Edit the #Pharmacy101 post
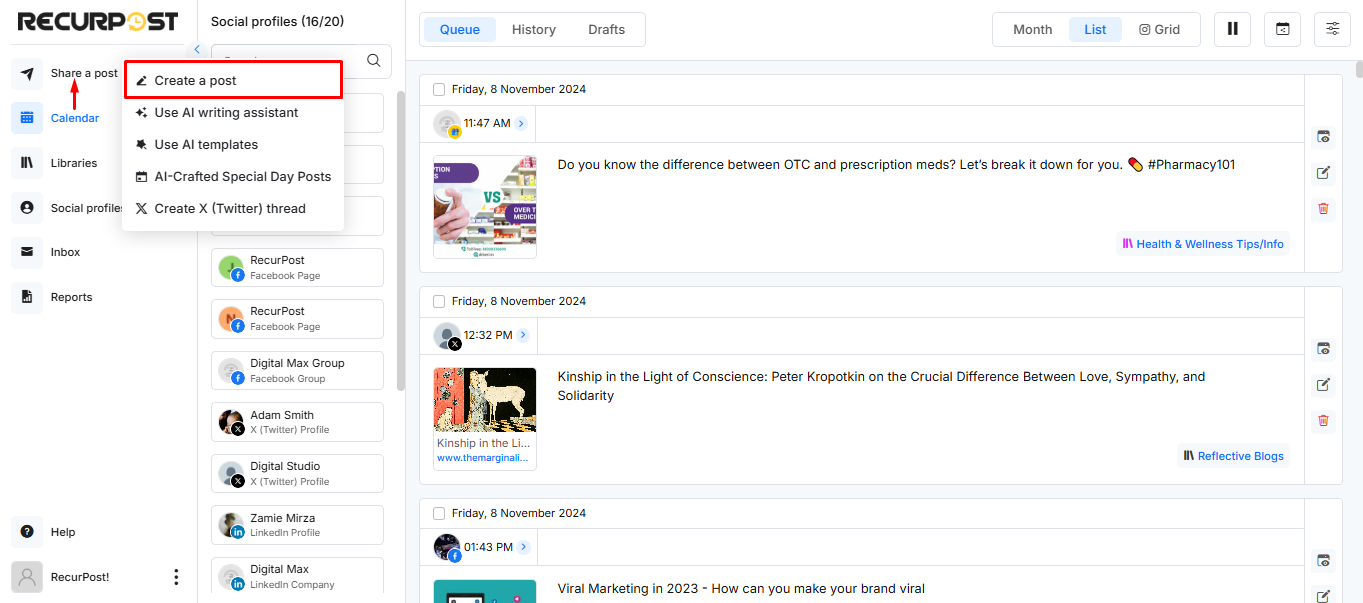The image size is (1363, 603). (x=1323, y=173)
